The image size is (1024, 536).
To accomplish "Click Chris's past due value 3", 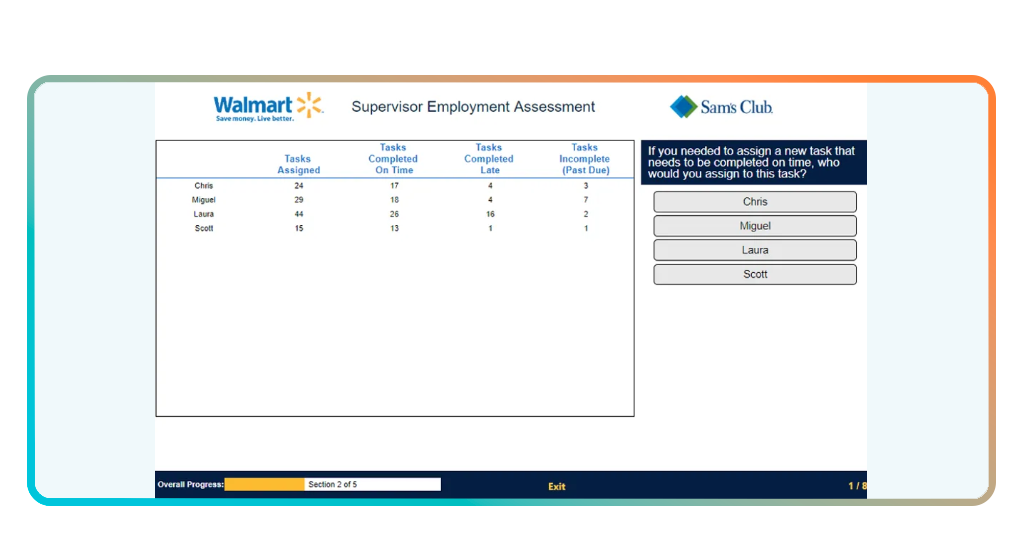I will click(586, 185).
